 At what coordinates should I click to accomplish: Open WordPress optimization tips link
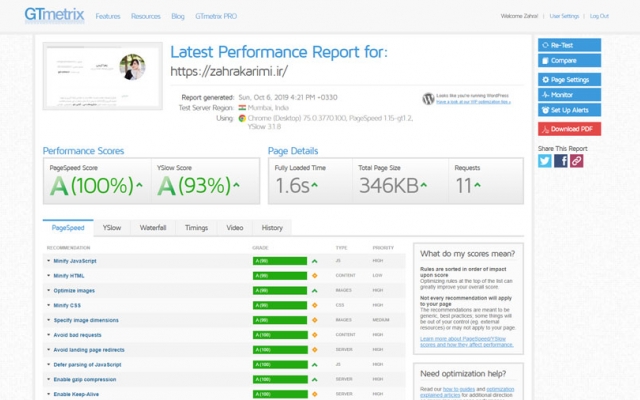click(x=473, y=102)
